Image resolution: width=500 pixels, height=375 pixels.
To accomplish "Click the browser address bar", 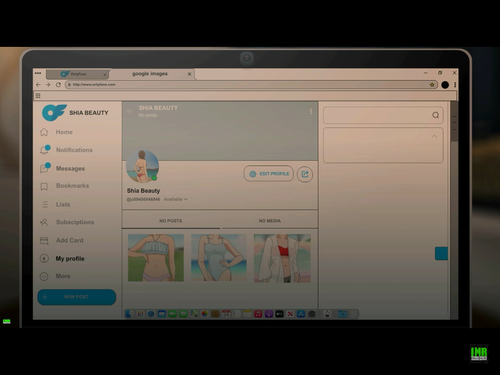I will (x=251, y=85).
